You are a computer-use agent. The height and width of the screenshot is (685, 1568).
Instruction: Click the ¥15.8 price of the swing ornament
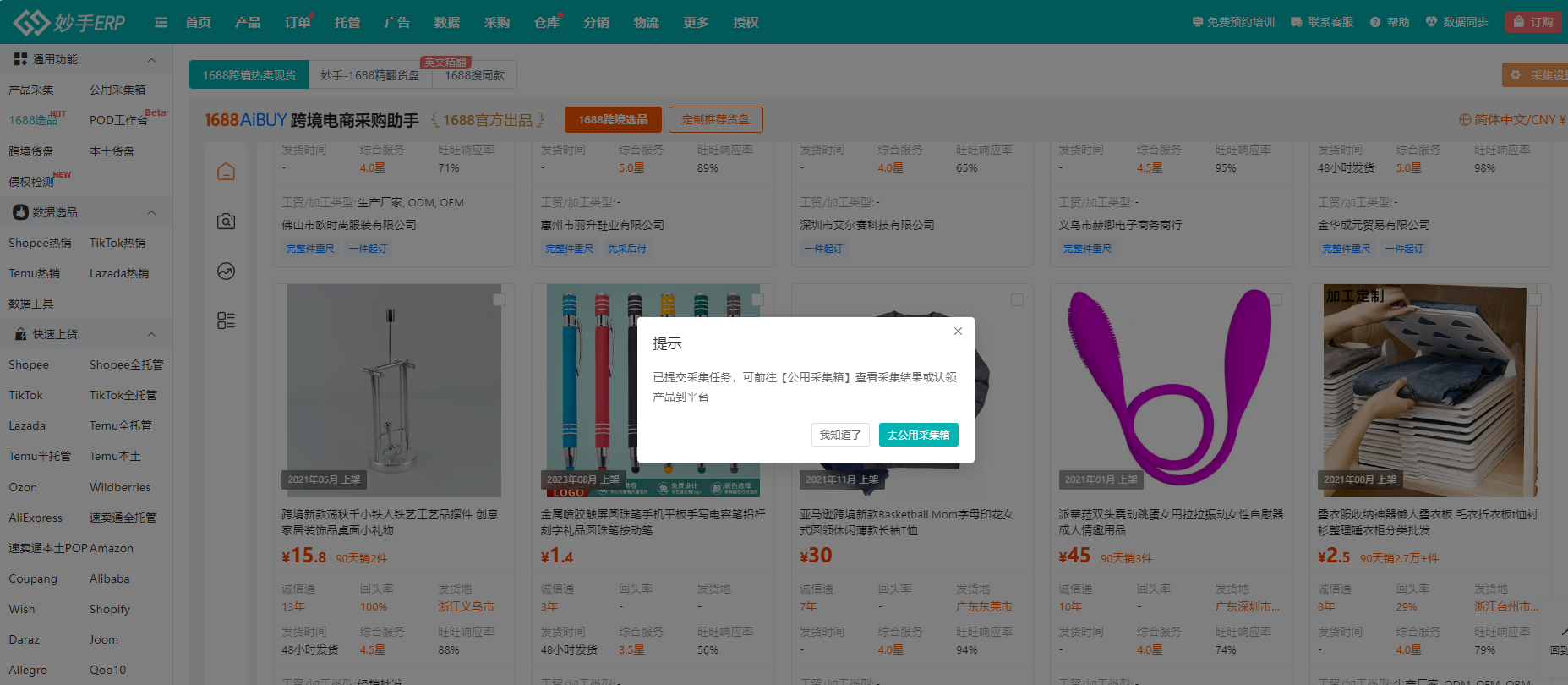tap(304, 556)
